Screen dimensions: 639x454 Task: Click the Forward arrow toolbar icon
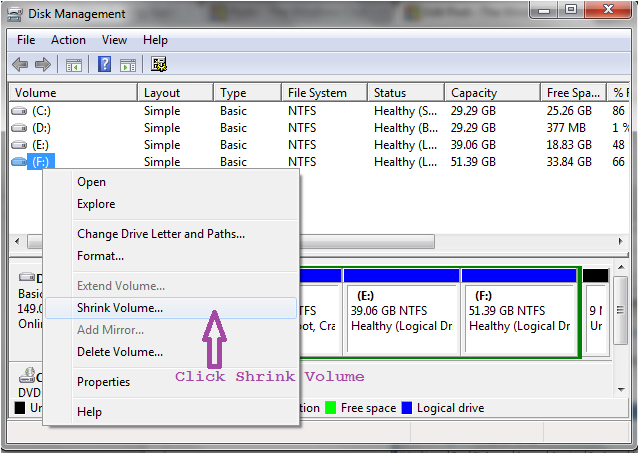(x=43, y=64)
